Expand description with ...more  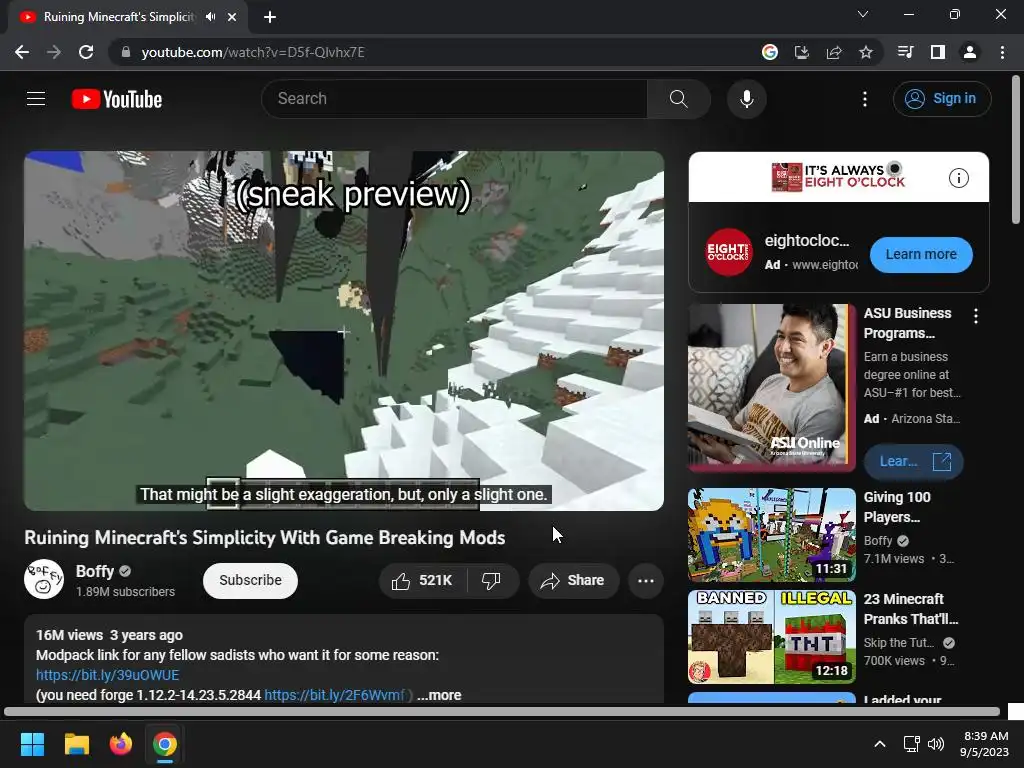pos(439,695)
